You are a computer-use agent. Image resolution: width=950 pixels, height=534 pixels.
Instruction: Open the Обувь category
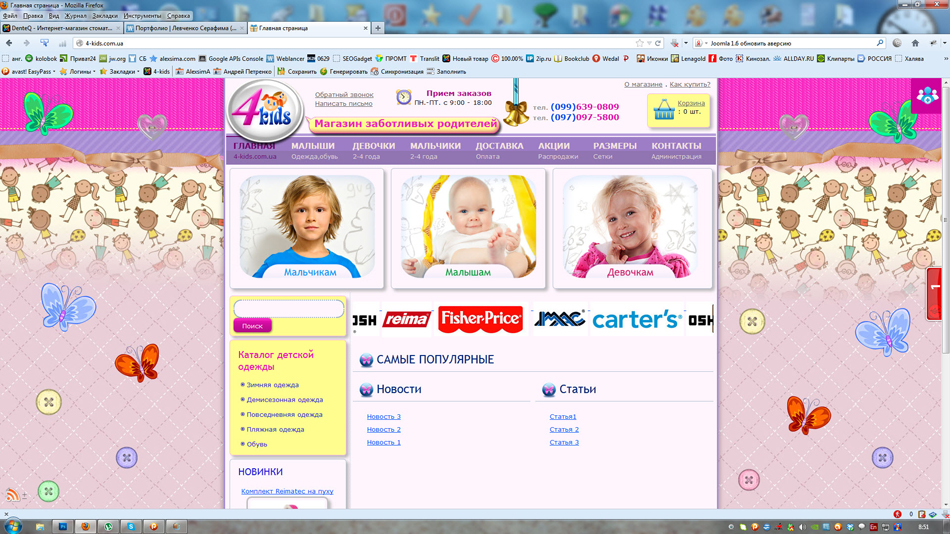pyautogui.click(x=256, y=444)
